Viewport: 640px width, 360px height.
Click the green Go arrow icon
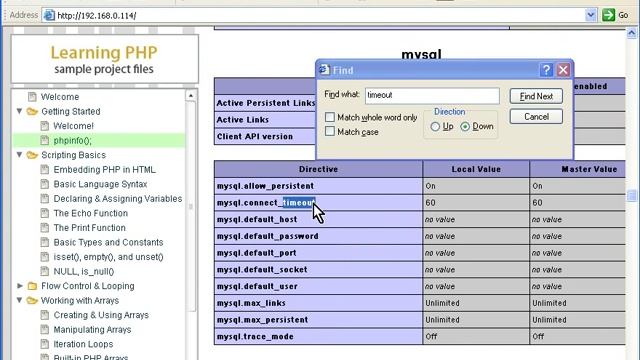tap(608, 15)
